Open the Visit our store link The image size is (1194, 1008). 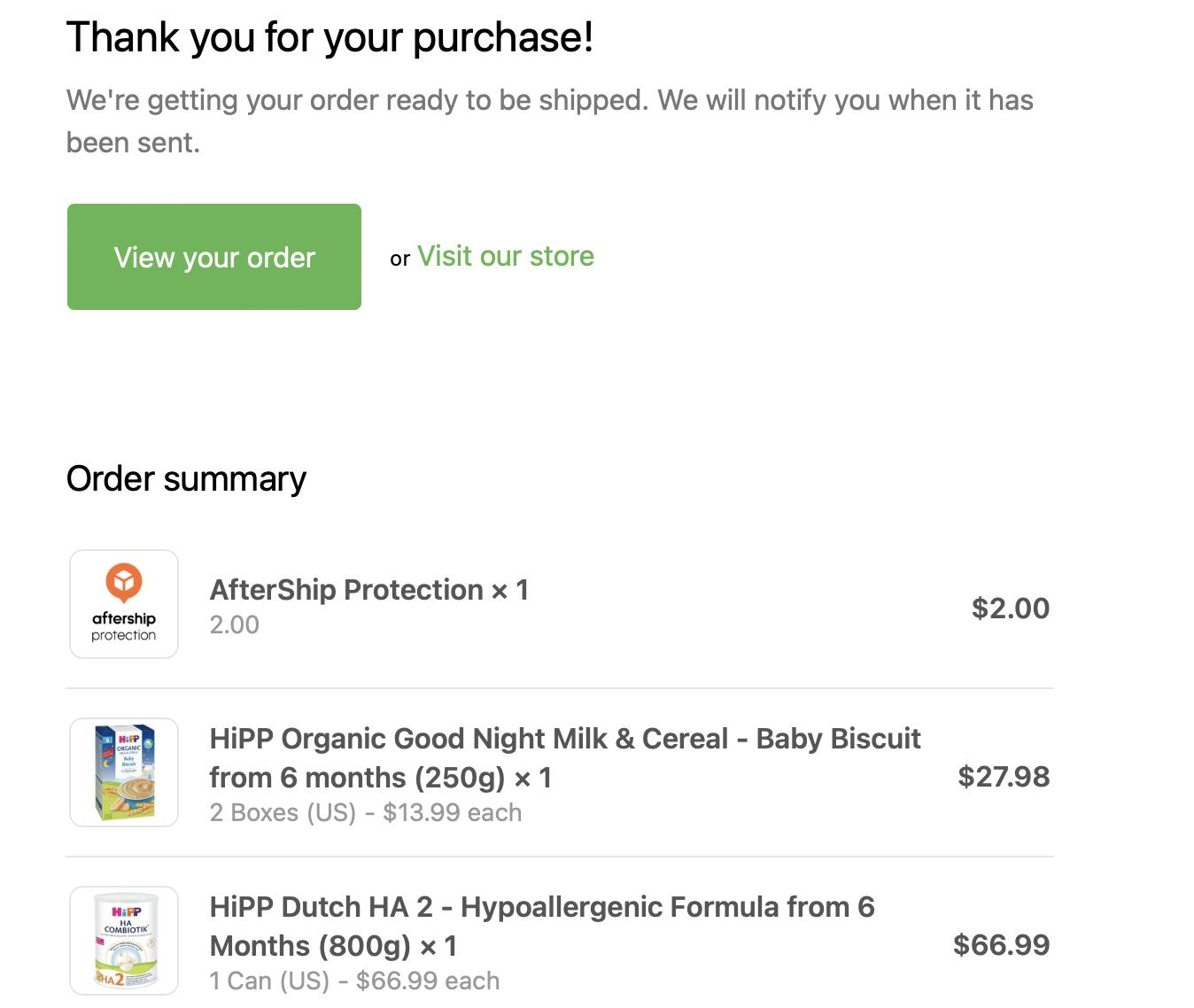click(505, 256)
